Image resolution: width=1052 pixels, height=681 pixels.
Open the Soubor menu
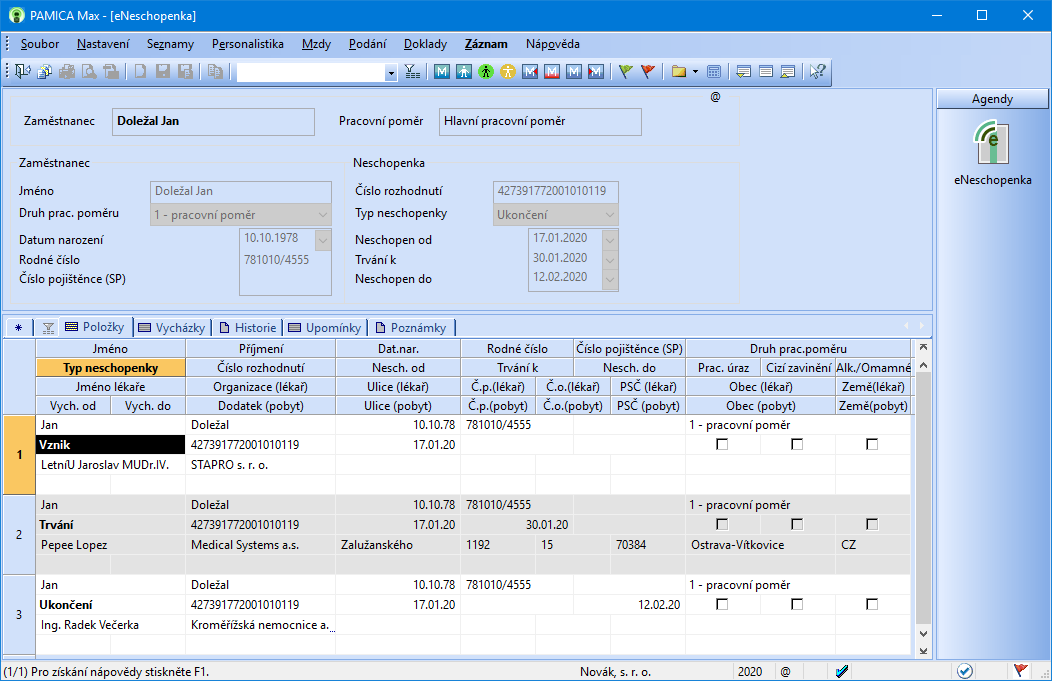click(40, 44)
